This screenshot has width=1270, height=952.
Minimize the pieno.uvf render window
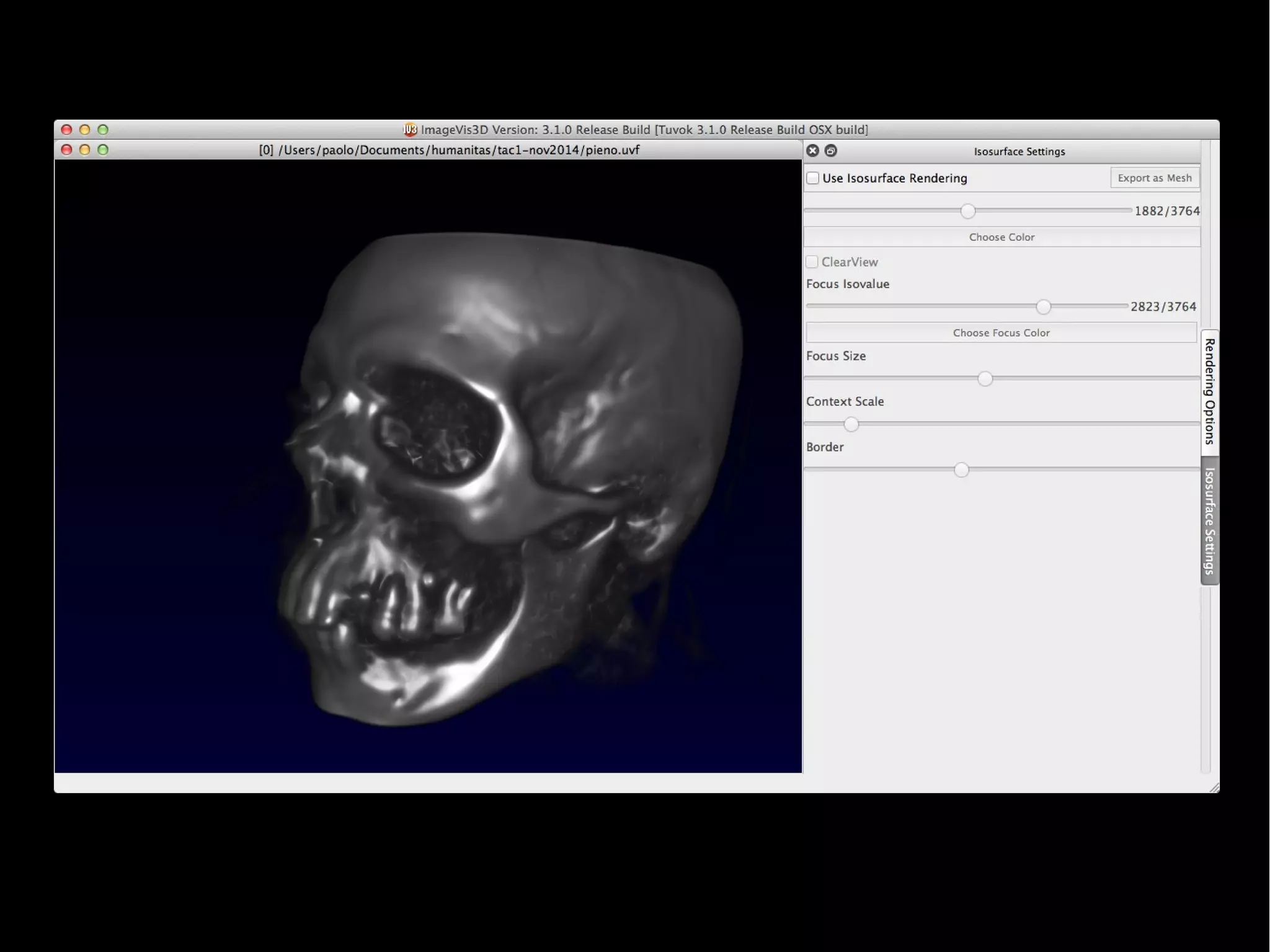(x=85, y=149)
